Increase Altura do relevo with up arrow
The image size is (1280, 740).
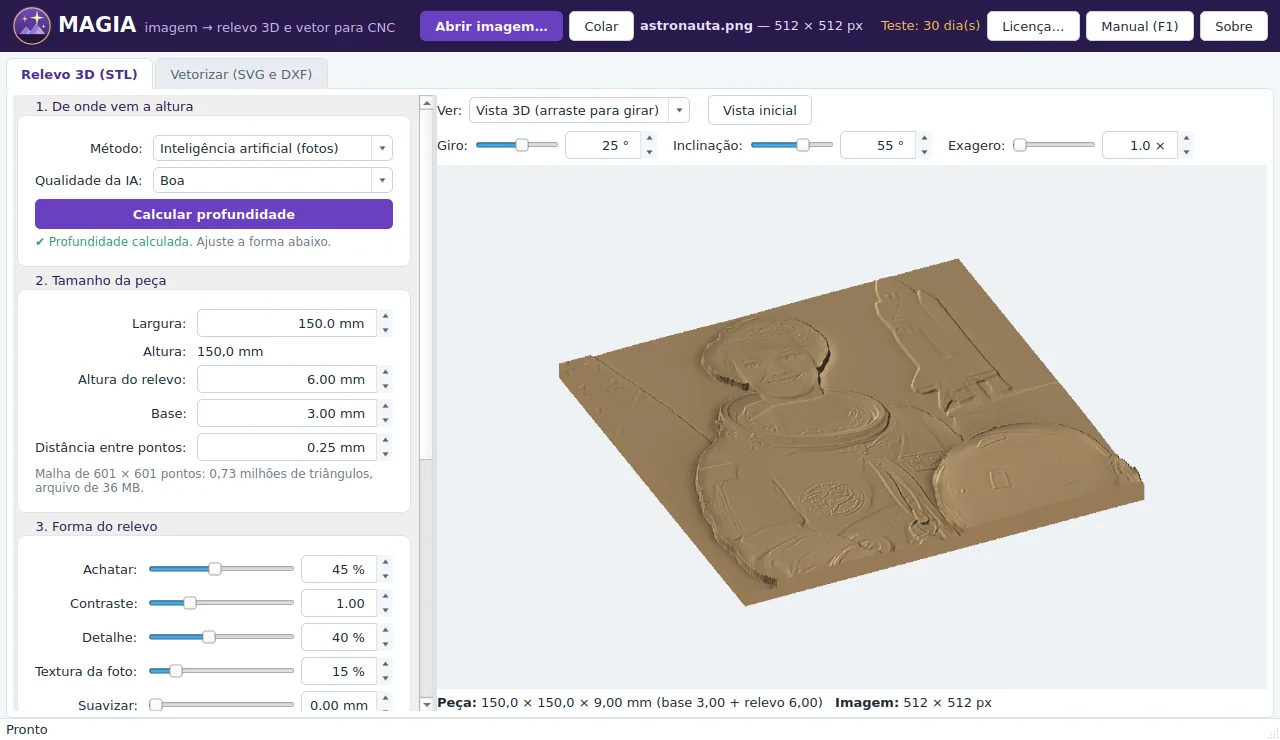tap(386, 373)
